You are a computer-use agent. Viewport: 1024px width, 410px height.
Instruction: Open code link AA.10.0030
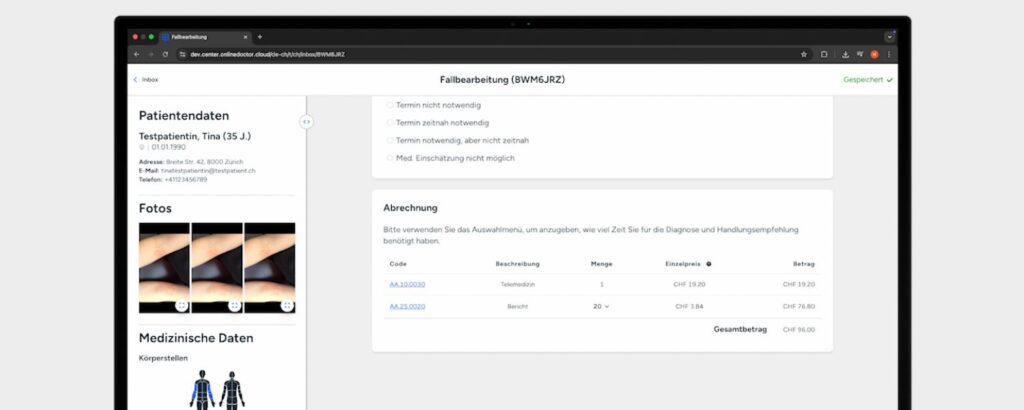pyautogui.click(x=408, y=284)
